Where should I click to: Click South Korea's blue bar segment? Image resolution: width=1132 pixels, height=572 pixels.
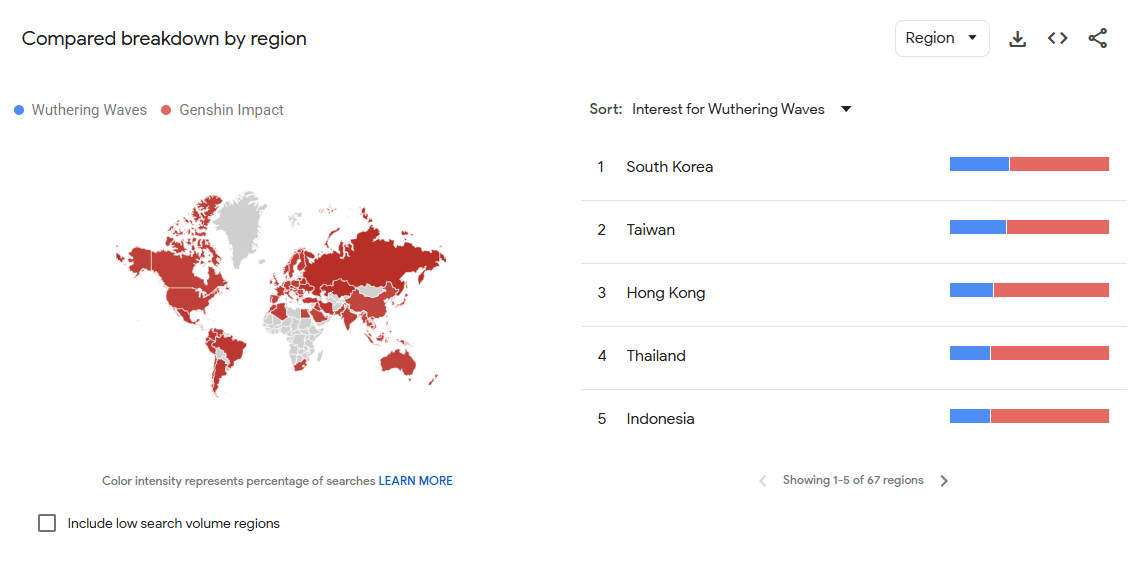pyautogui.click(x=979, y=164)
